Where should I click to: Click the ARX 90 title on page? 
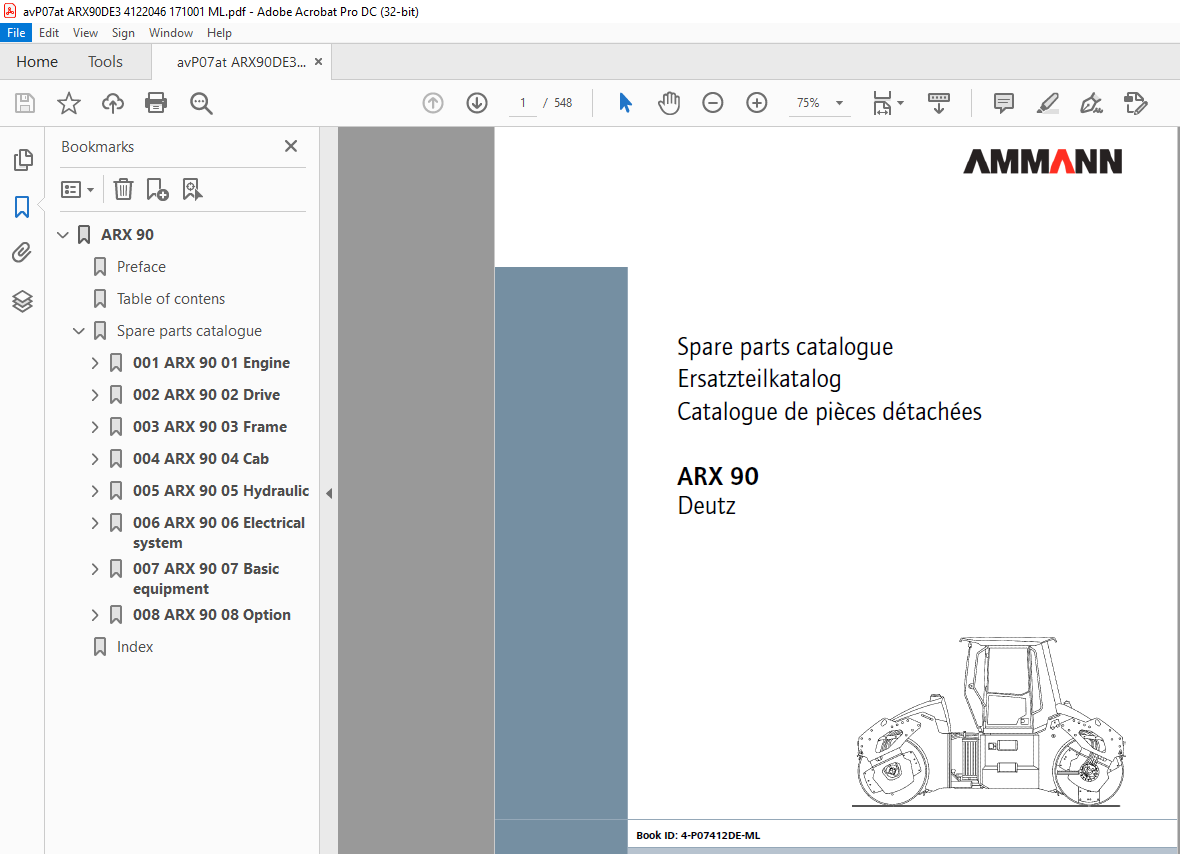(718, 476)
